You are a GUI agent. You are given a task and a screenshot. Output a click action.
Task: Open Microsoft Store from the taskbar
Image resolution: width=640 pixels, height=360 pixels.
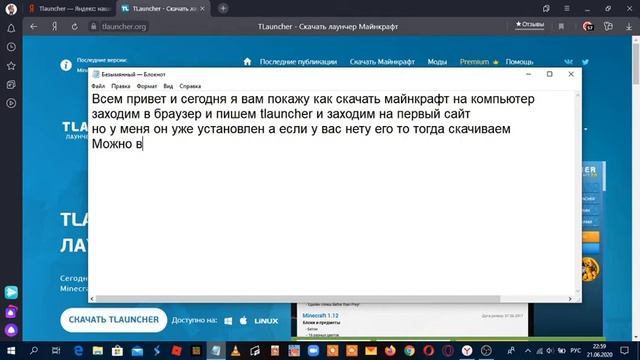click(x=118, y=351)
